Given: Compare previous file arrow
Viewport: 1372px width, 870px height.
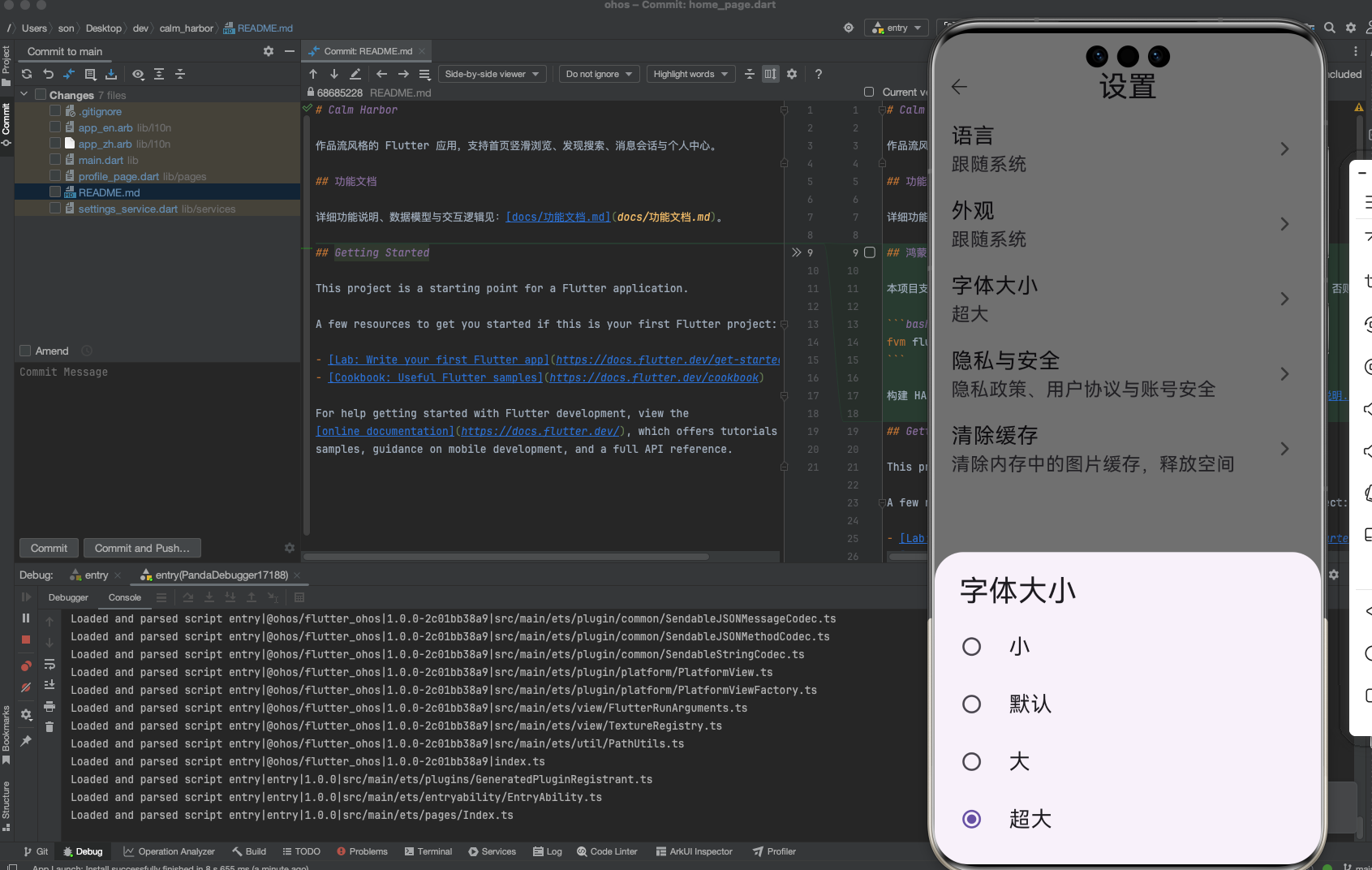Looking at the screenshot, I should 381,74.
